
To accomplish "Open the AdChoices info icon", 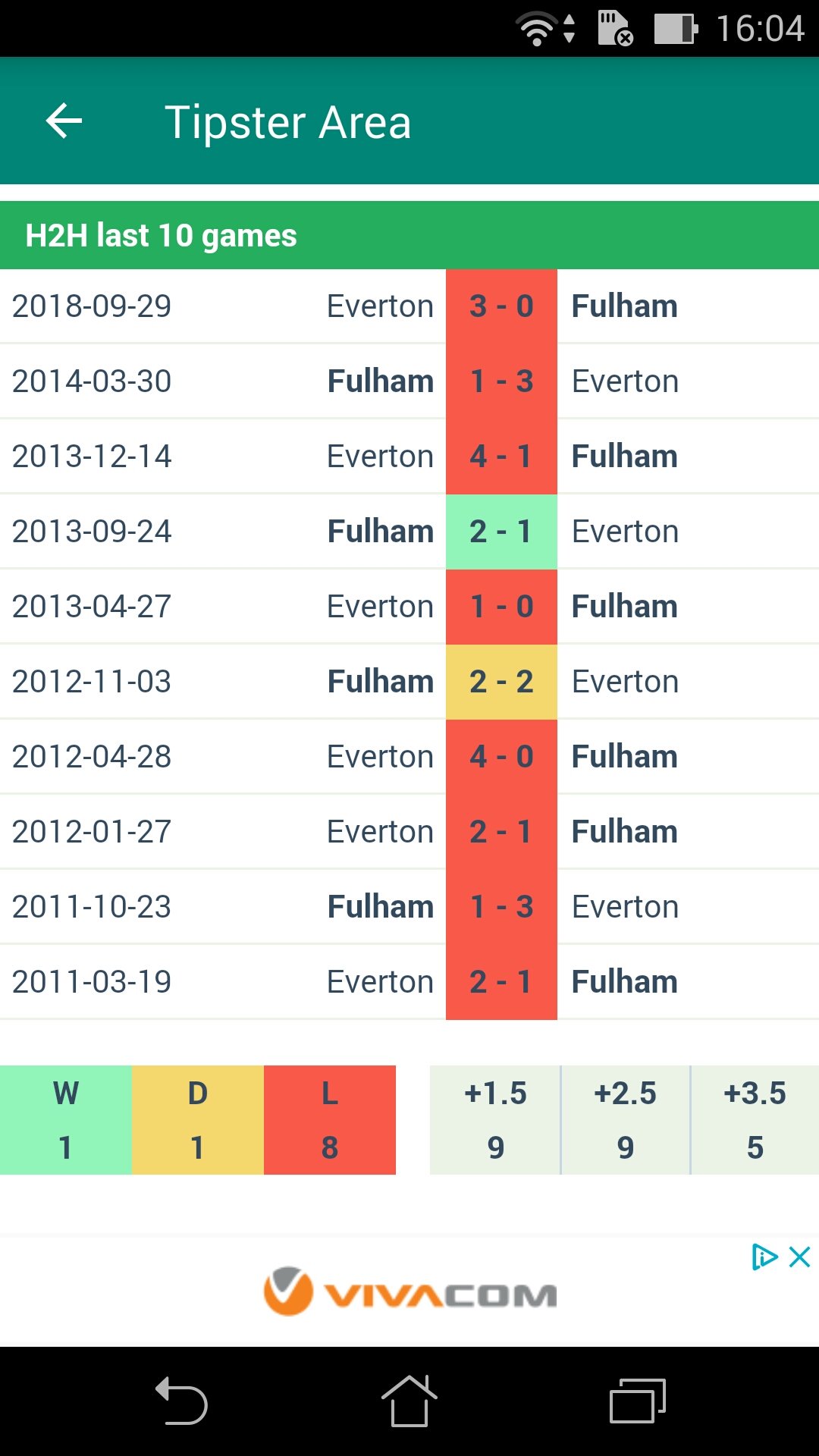I will 764,1257.
